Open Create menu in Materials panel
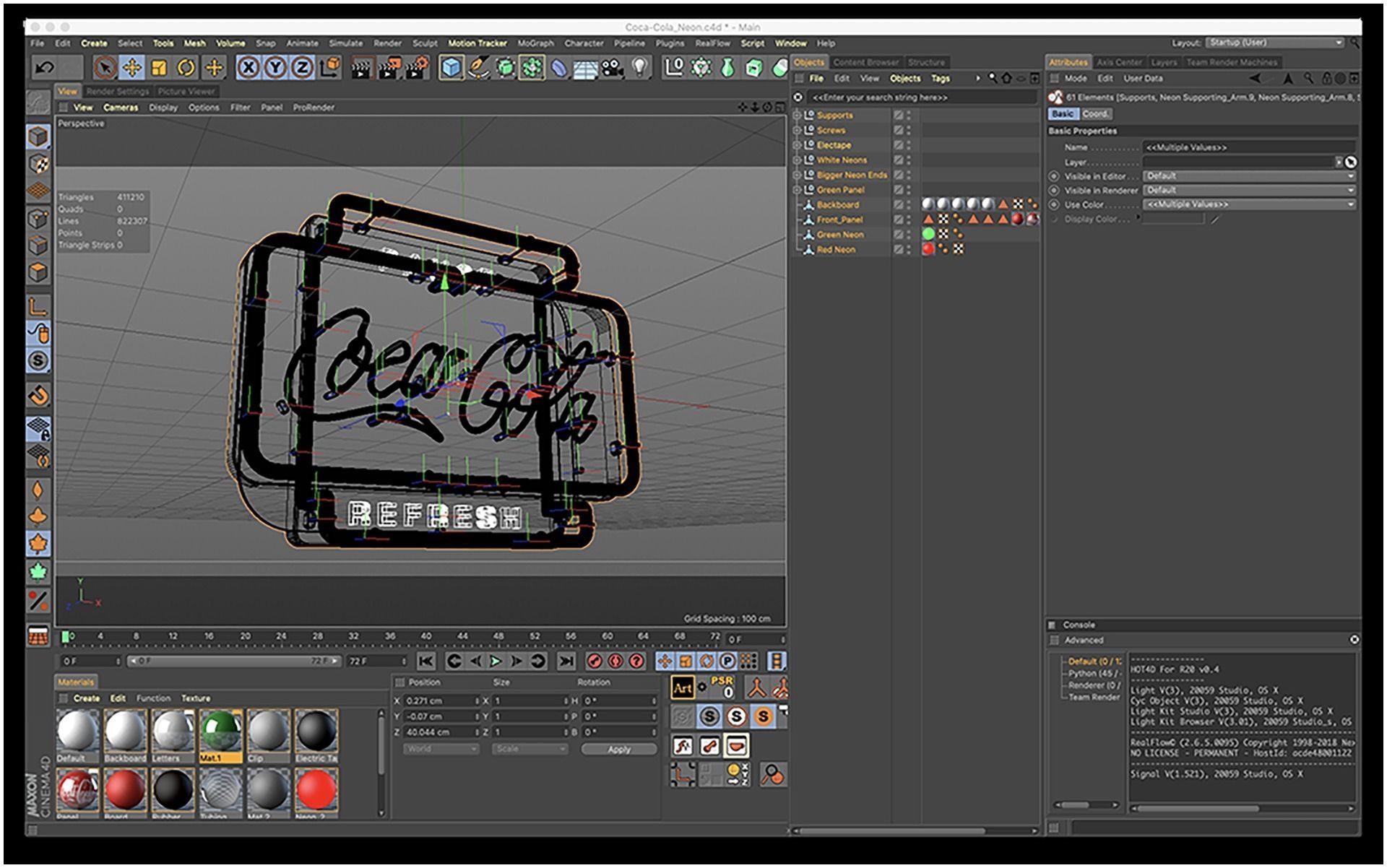Viewport: 1387px width, 868px height. coord(86,698)
